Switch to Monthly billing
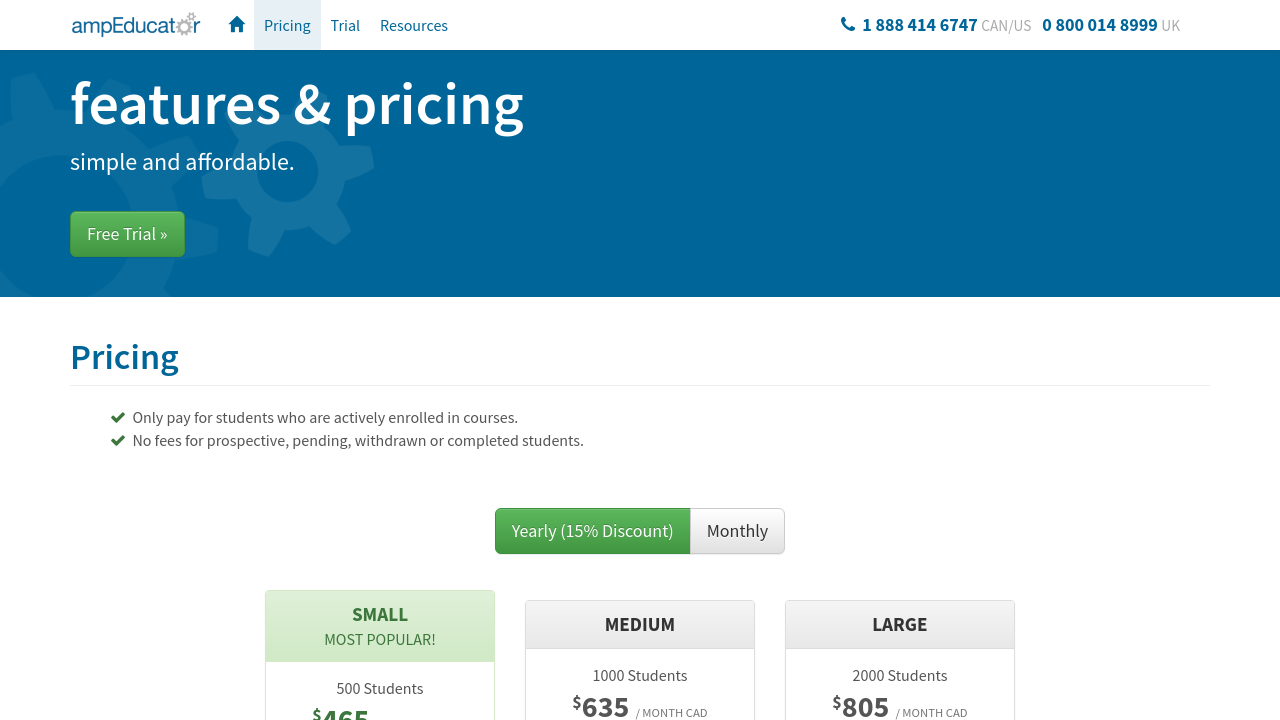 click(x=737, y=531)
